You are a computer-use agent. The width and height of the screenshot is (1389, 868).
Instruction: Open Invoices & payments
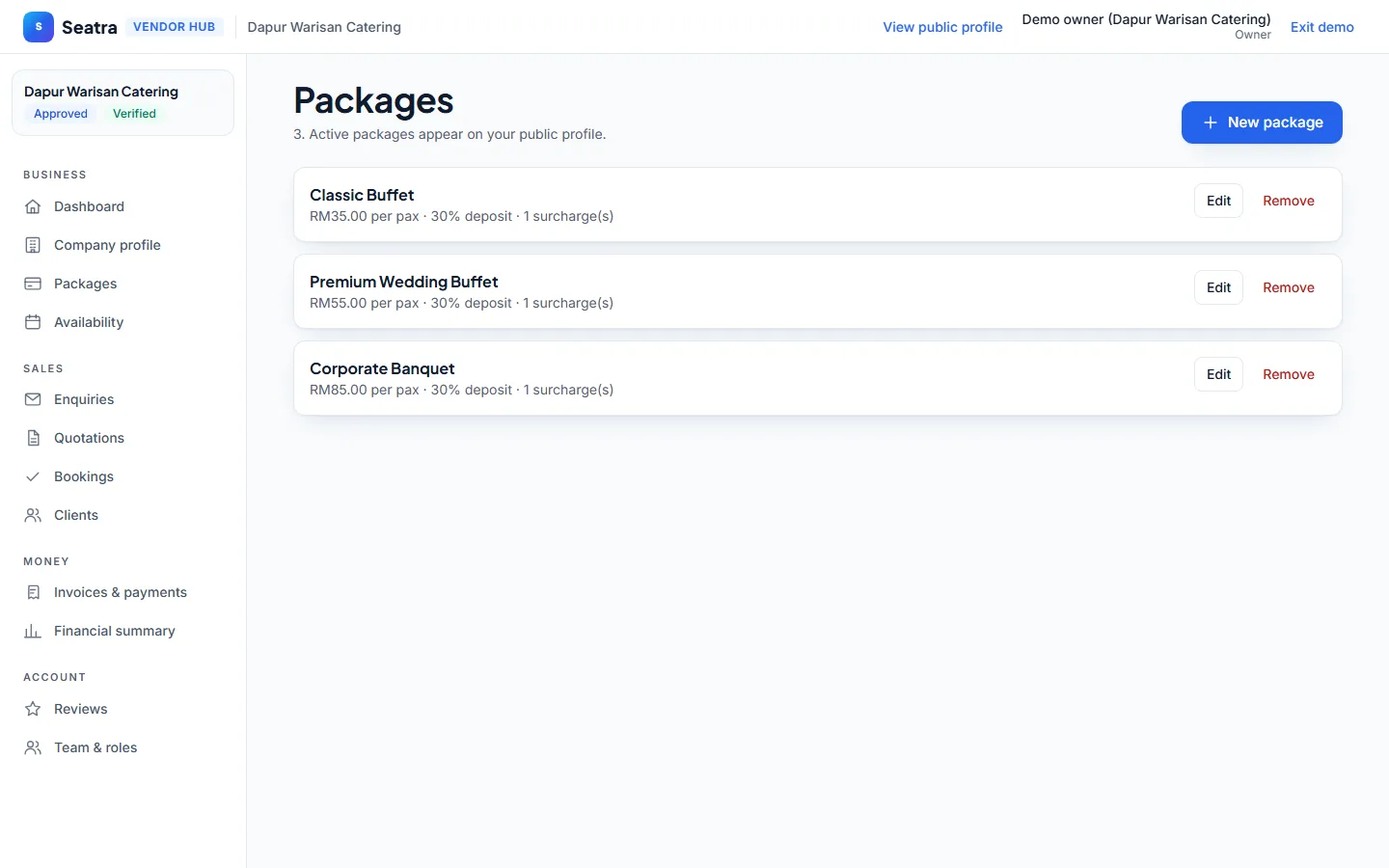tap(123, 592)
